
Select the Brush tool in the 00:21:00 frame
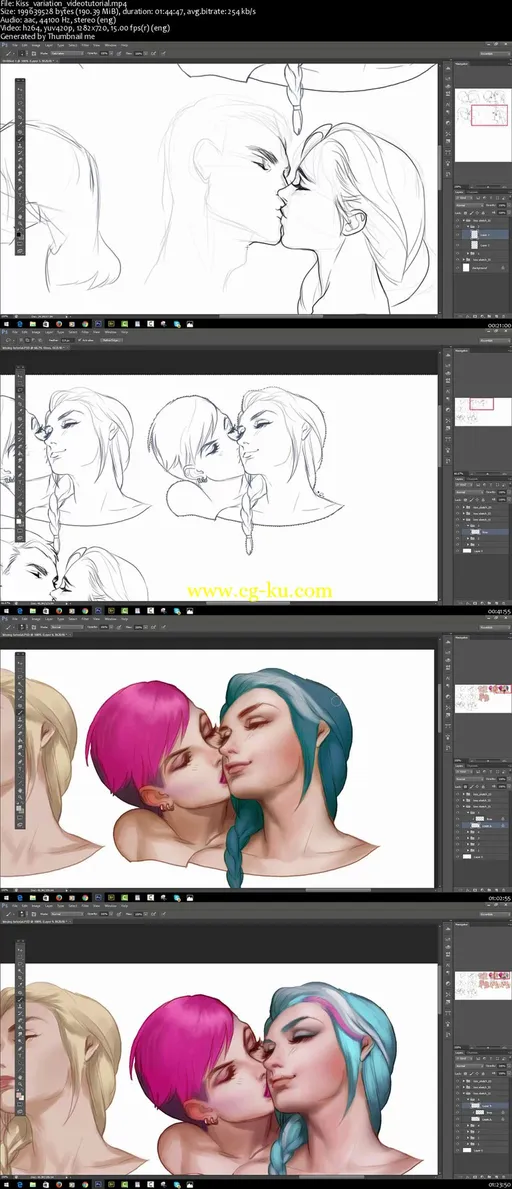pyautogui.click(x=20, y=139)
